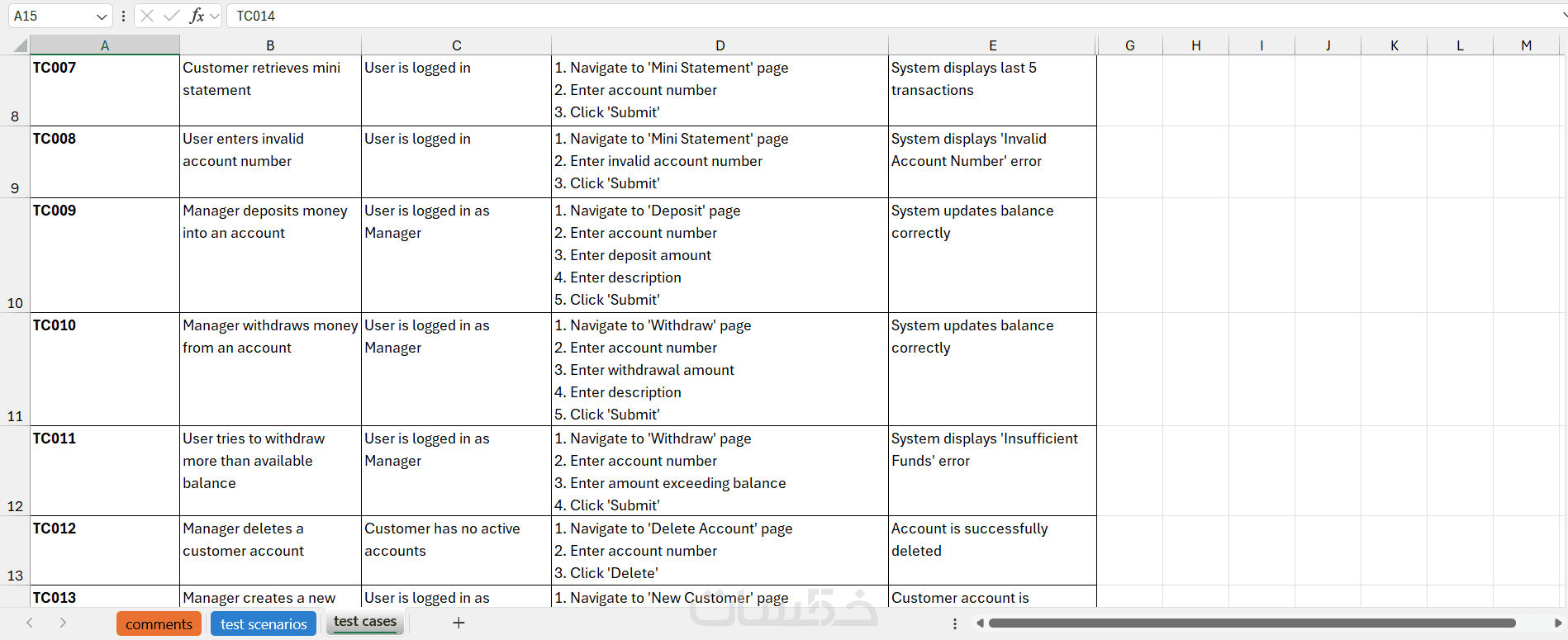The width and height of the screenshot is (1568, 640).
Task: Select column H header
Action: click(x=1195, y=45)
